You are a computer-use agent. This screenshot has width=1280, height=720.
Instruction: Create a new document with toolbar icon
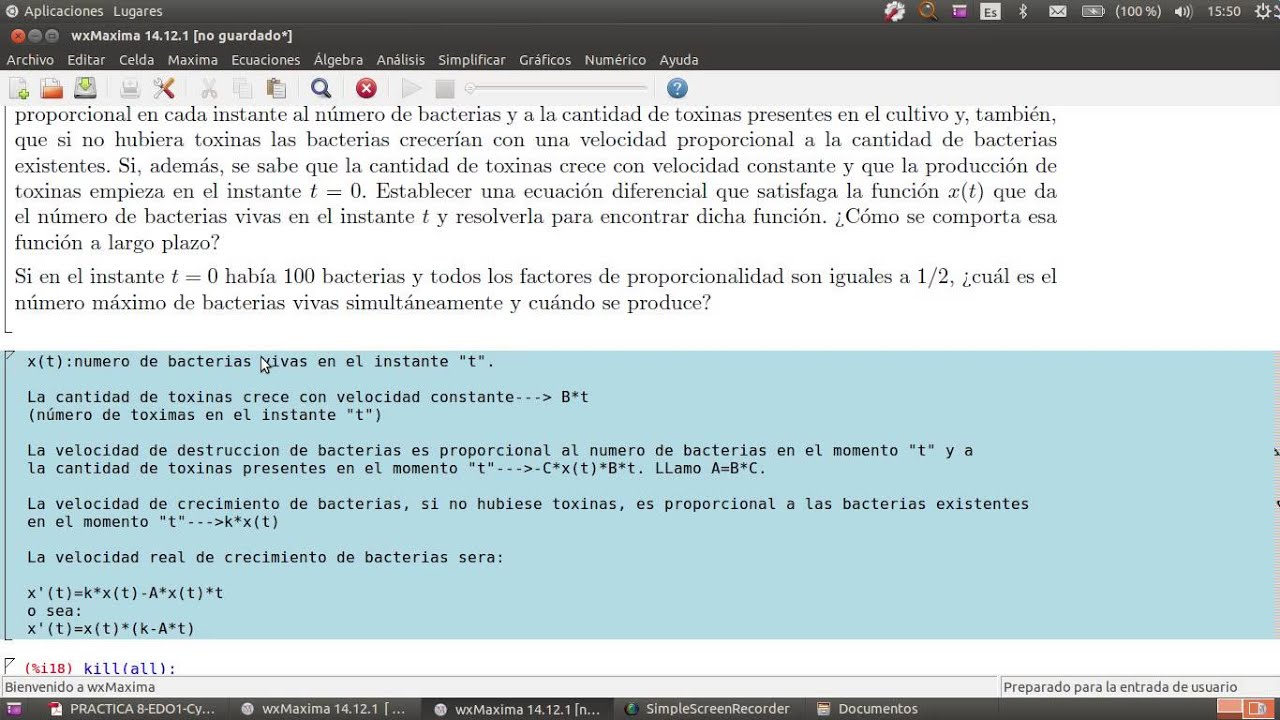tap(18, 88)
